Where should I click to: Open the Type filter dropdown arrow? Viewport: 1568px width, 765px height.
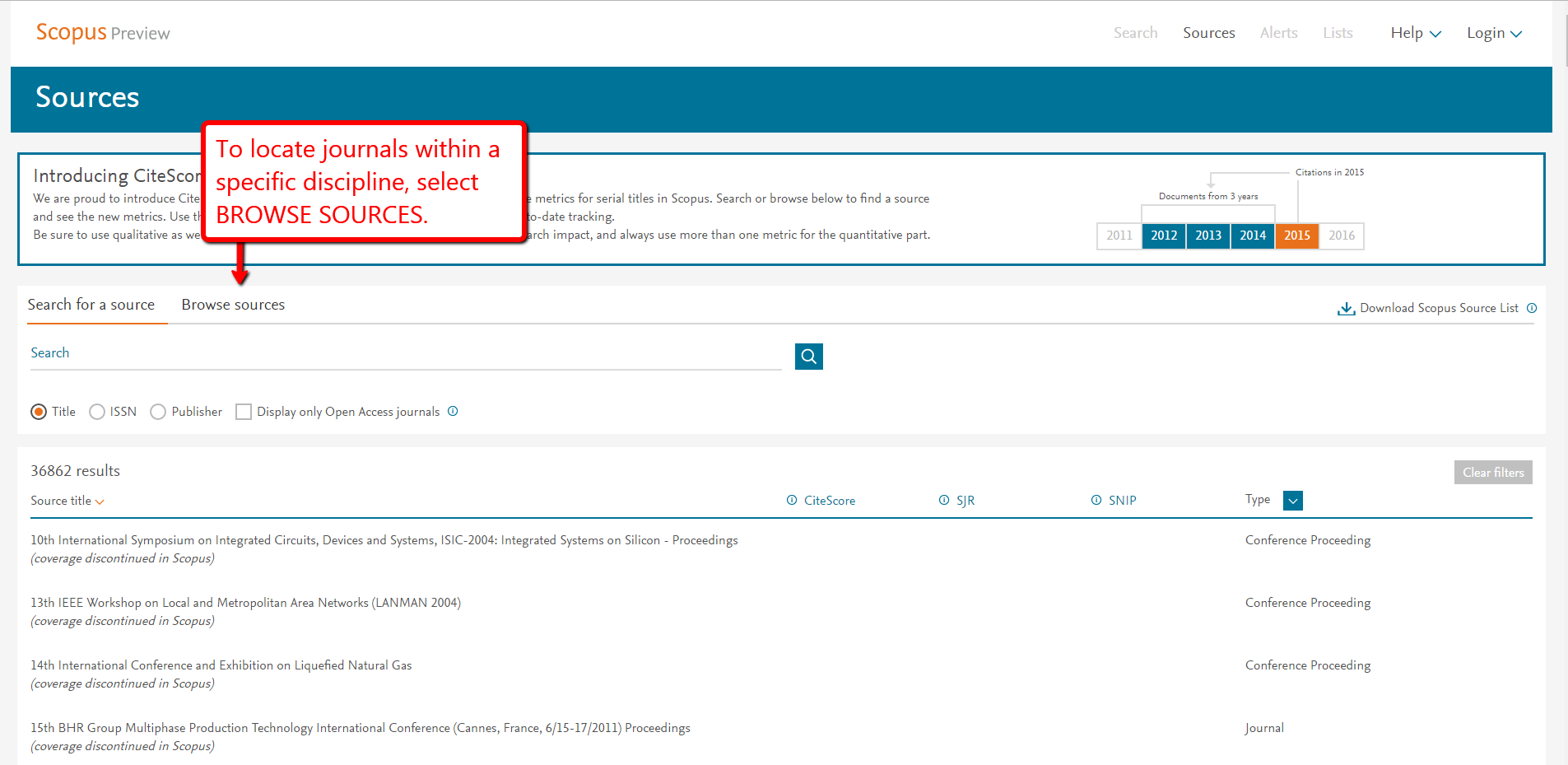pyautogui.click(x=1293, y=501)
